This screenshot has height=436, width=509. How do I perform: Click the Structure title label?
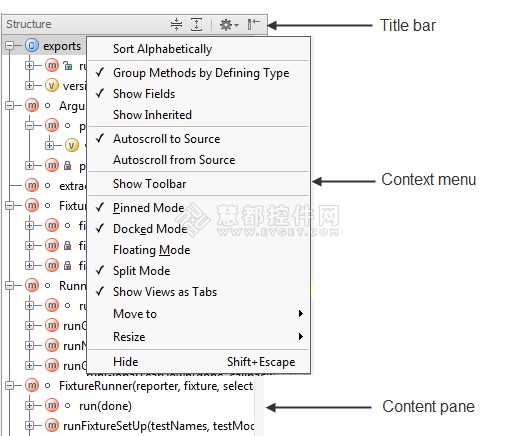29,24
